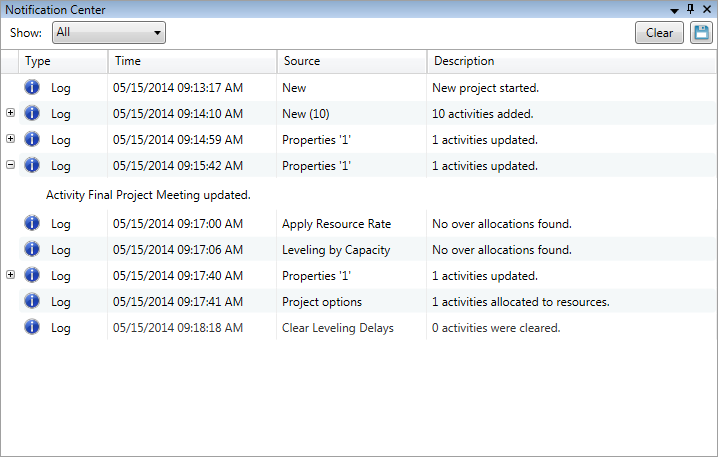This screenshot has width=718, height=457.
Task: Click the Type column header
Action: click(62, 62)
